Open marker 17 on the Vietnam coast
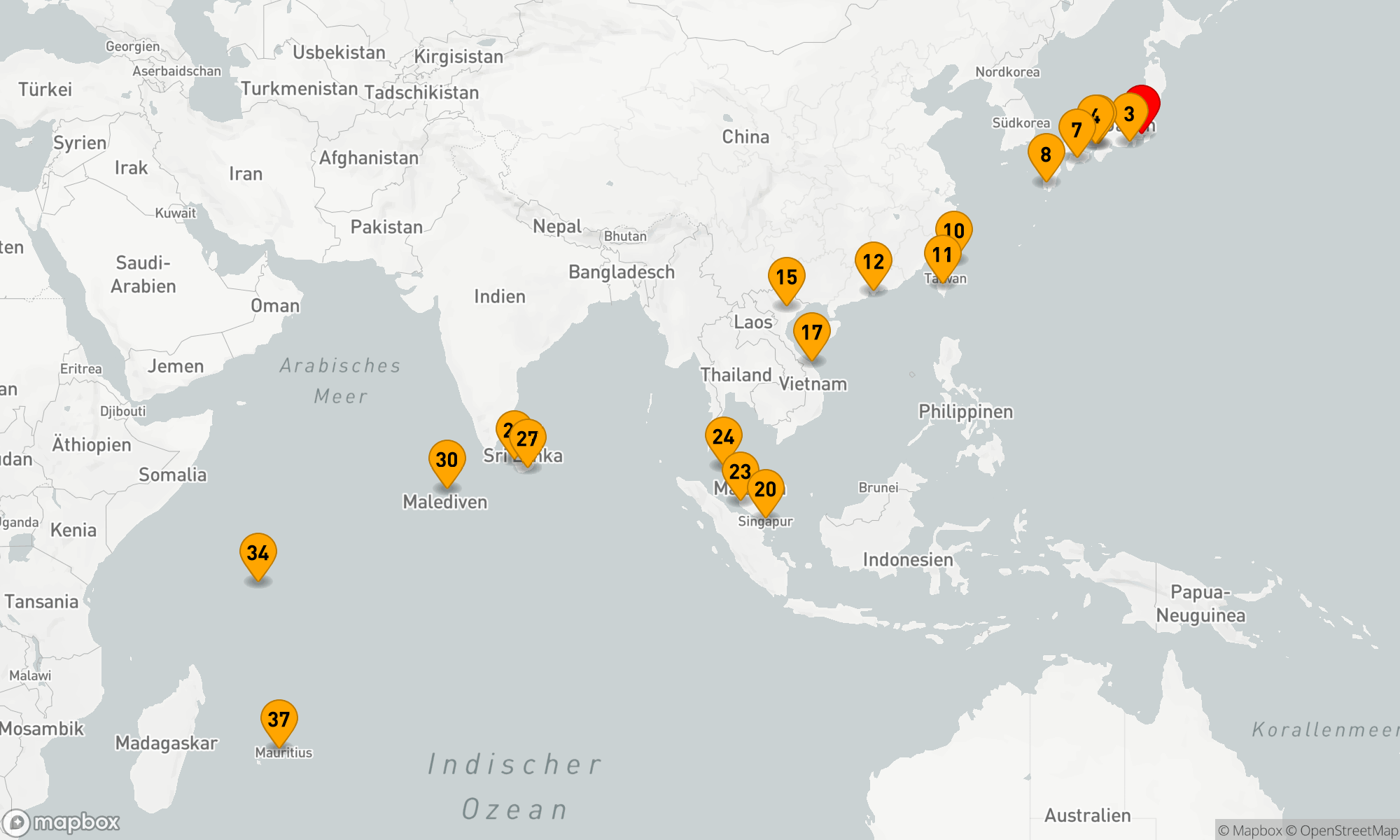Viewport: 1400px width, 840px height. click(x=811, y=332)
